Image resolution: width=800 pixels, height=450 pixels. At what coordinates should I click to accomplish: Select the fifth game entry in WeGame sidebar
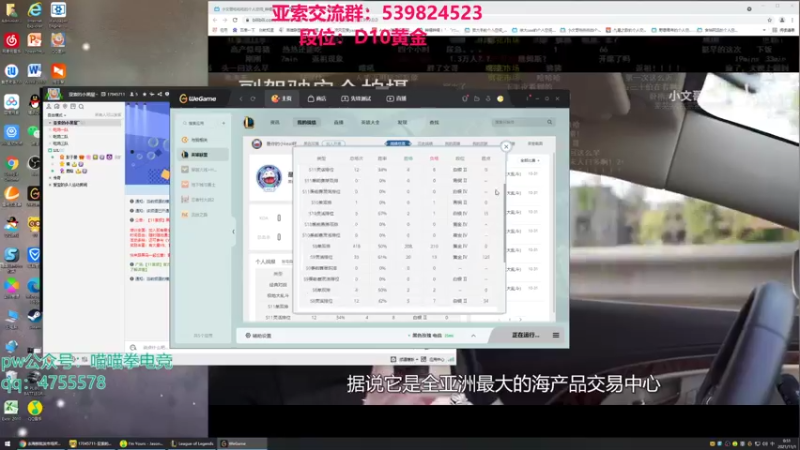[203, 199]
